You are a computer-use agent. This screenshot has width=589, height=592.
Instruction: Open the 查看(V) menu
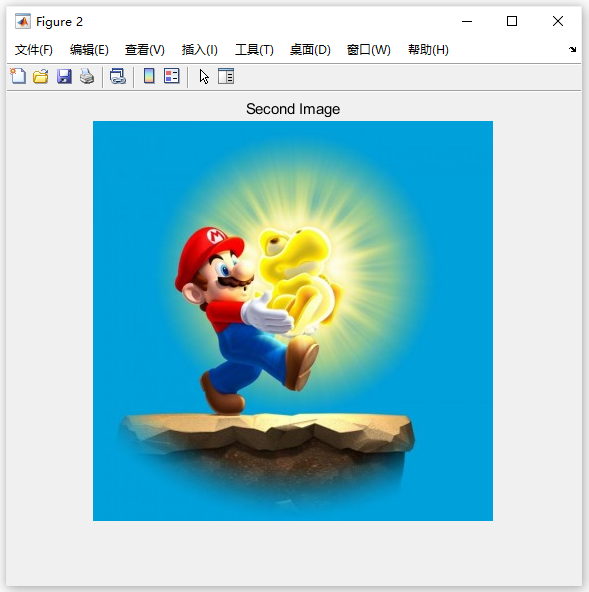point(145,50)
